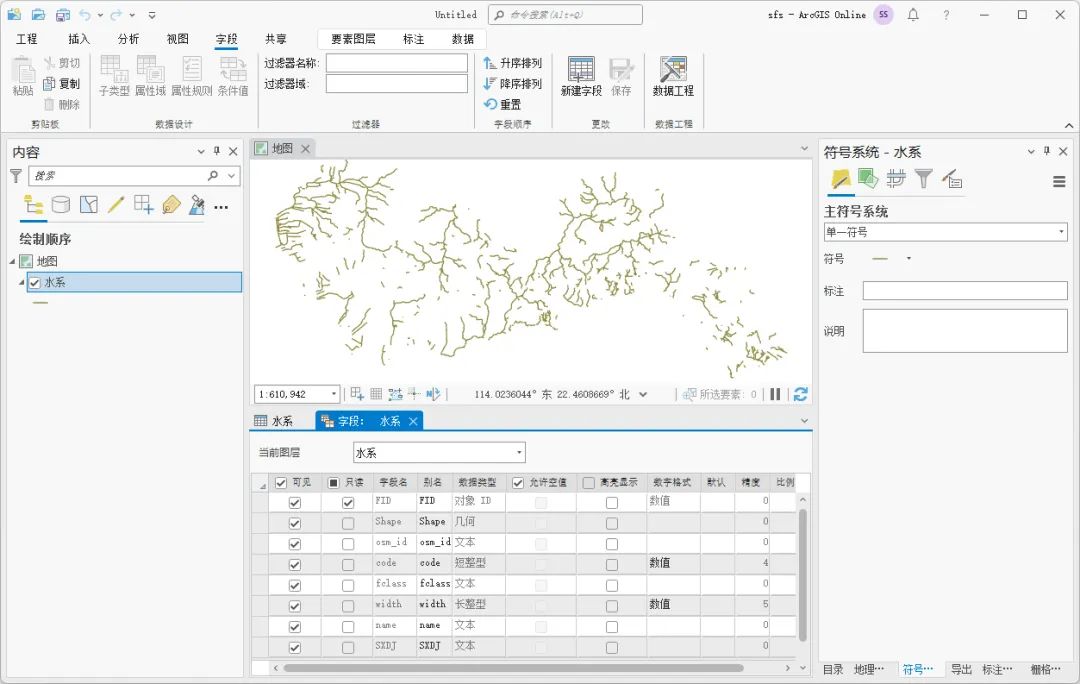Click the 重置 reset button
Screen dimensions: 1080x684
click(x=503, y=104)
